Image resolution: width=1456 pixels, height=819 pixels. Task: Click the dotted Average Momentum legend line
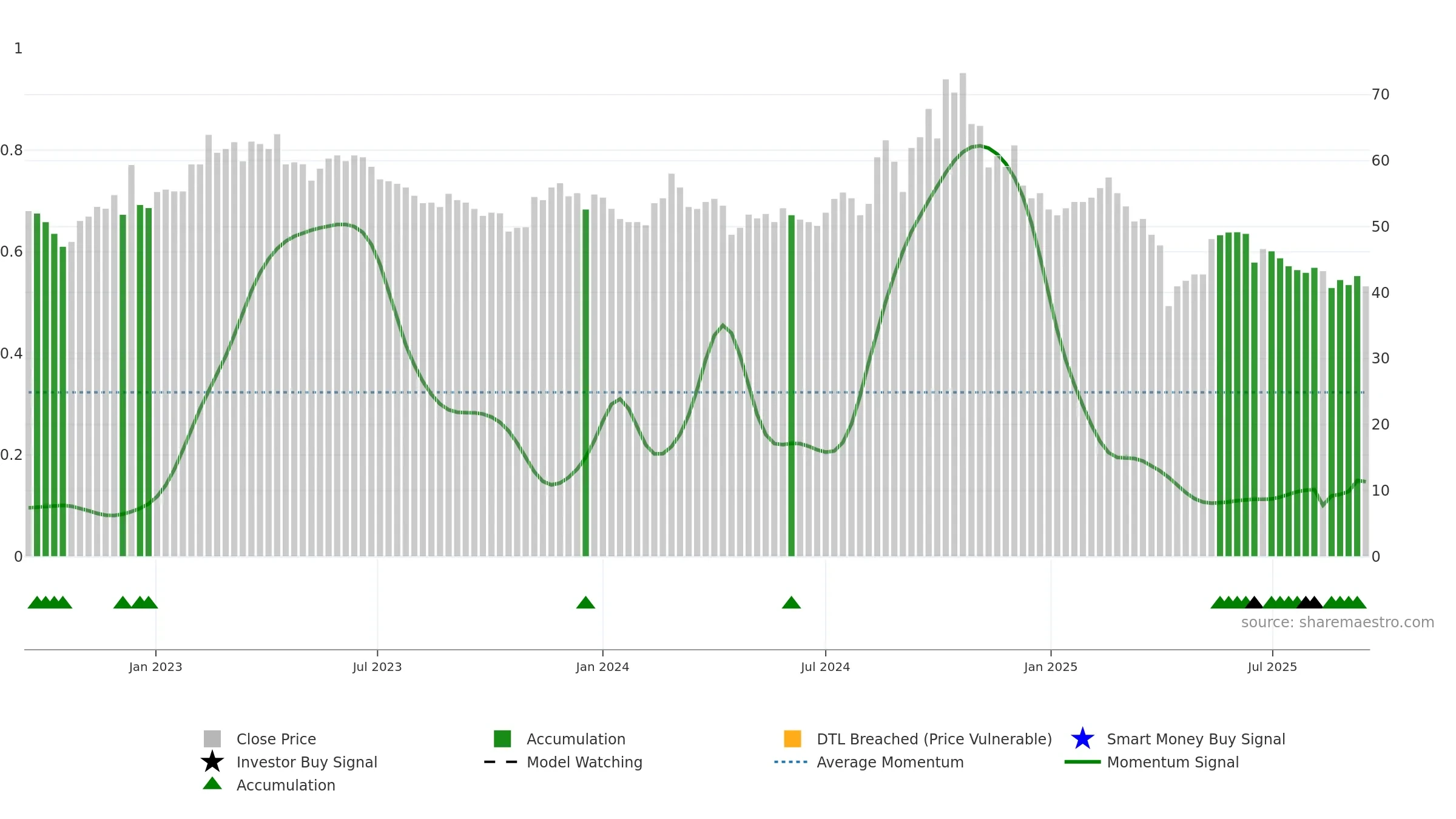click(790, 762)
